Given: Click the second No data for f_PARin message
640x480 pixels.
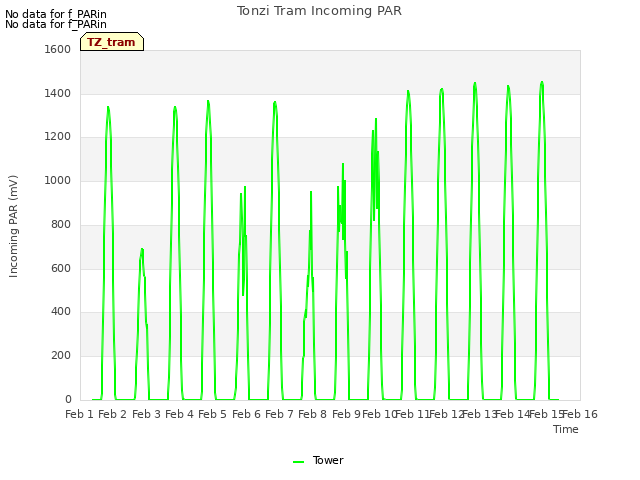Looking at the screenshot, I should [56, 24].
